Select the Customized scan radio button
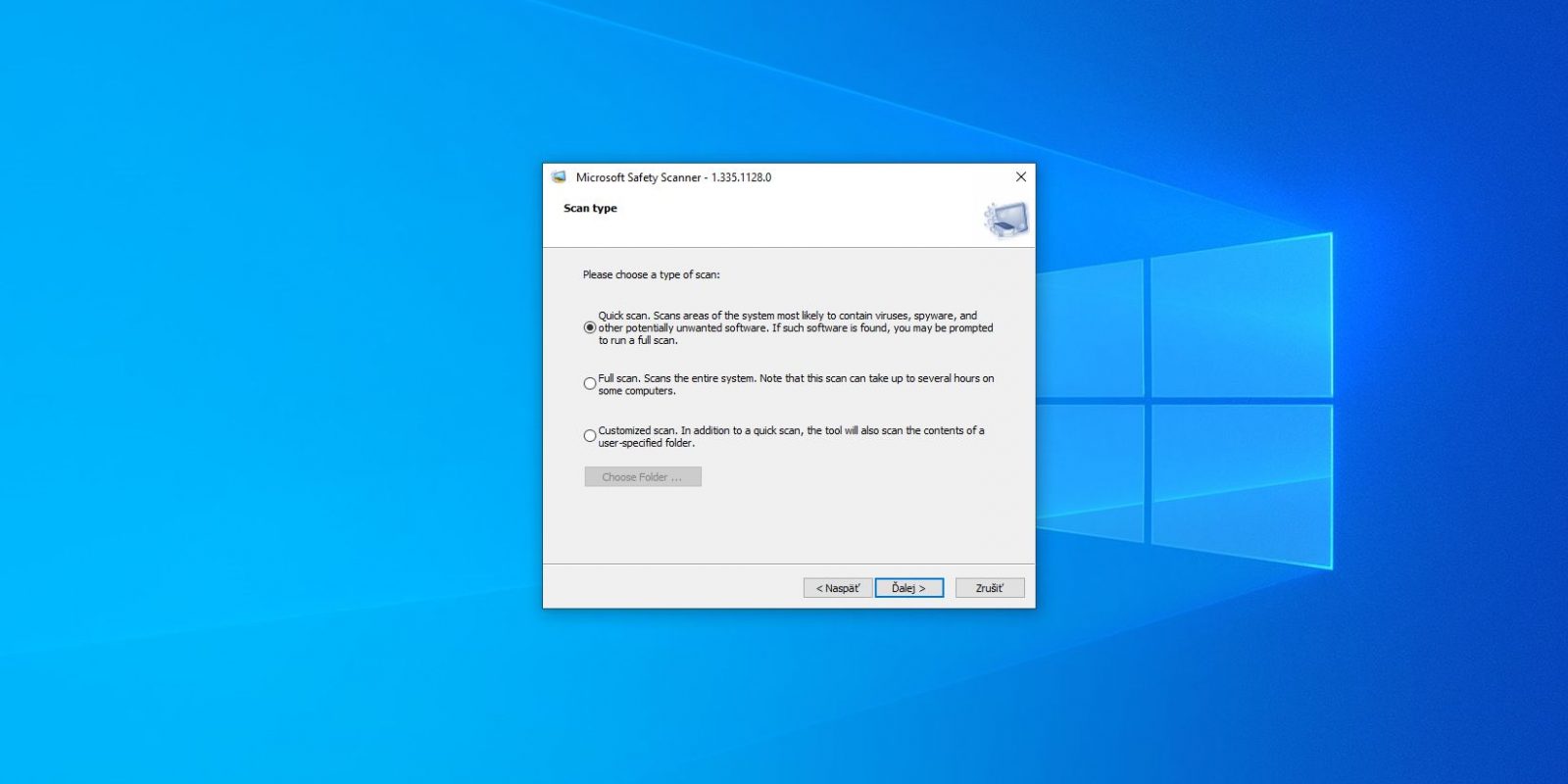Image resolution: width=1568 pixels, height=784 pixels. 590,436
